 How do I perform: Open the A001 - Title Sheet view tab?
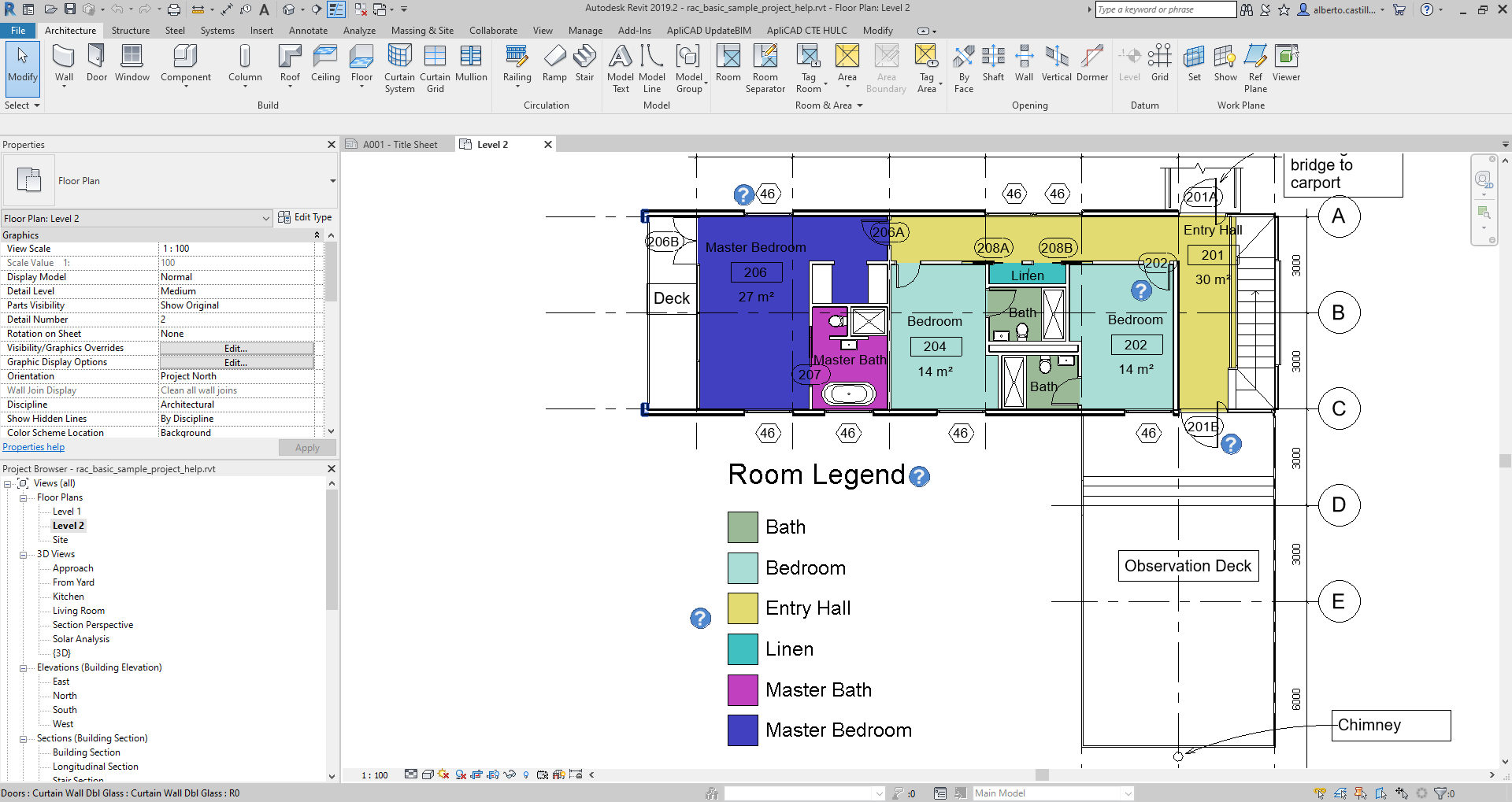click(x=398, y=144)
